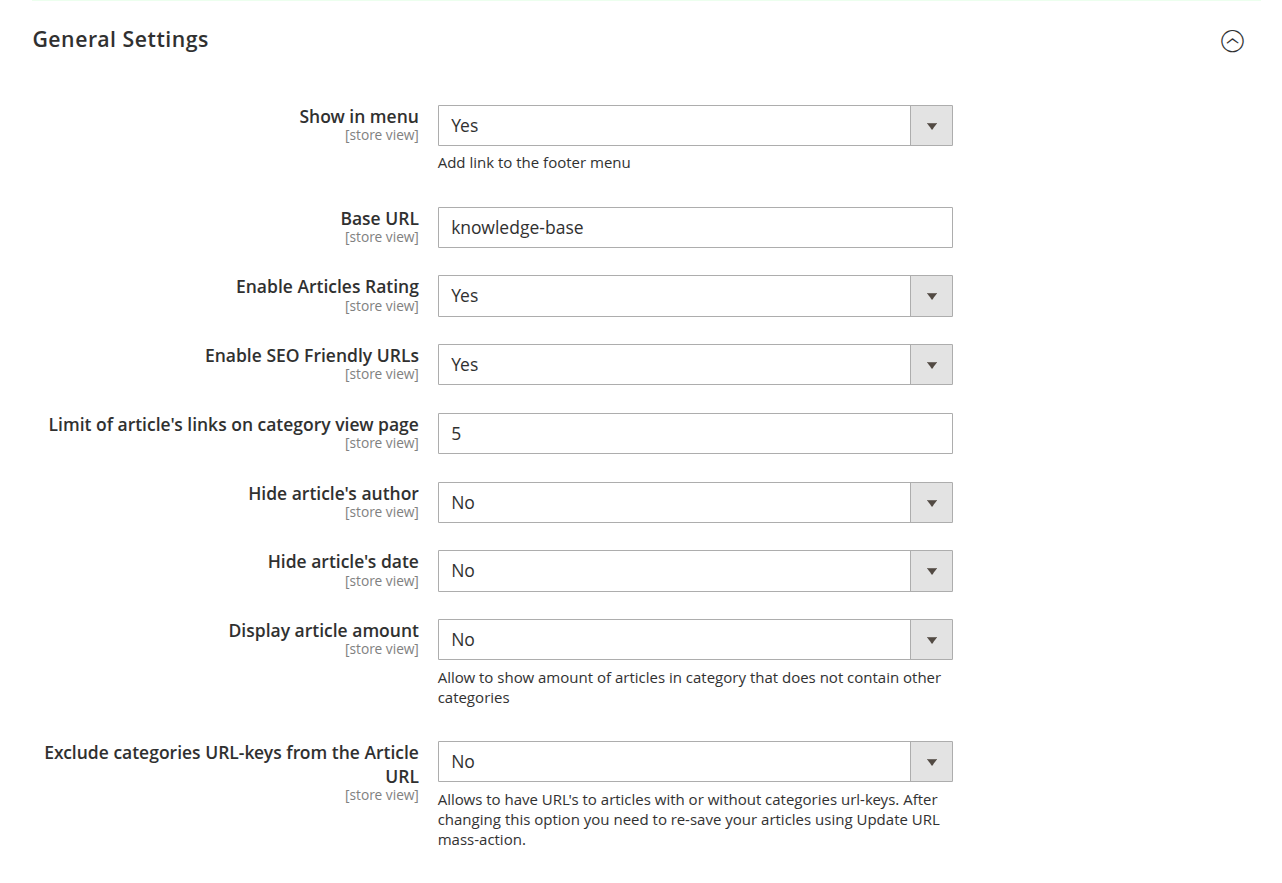This screenshot has width=1282, height=883.
Task: Click the knowledge-base text field
Action: tap(694, 227)
